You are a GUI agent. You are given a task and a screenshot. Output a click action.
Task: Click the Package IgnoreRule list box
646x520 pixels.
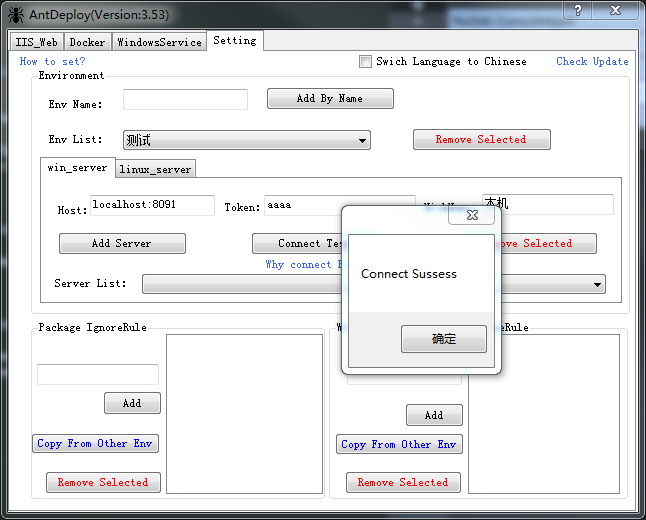(x=244, y=414)
